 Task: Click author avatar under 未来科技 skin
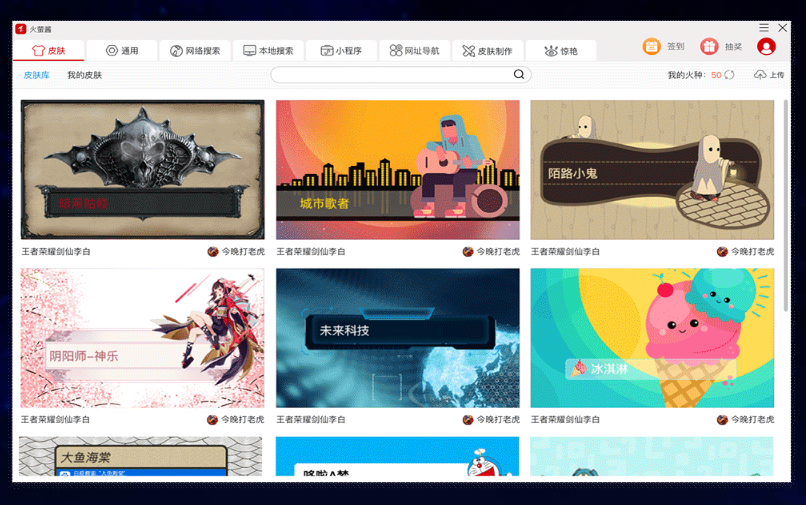[468, 420]
